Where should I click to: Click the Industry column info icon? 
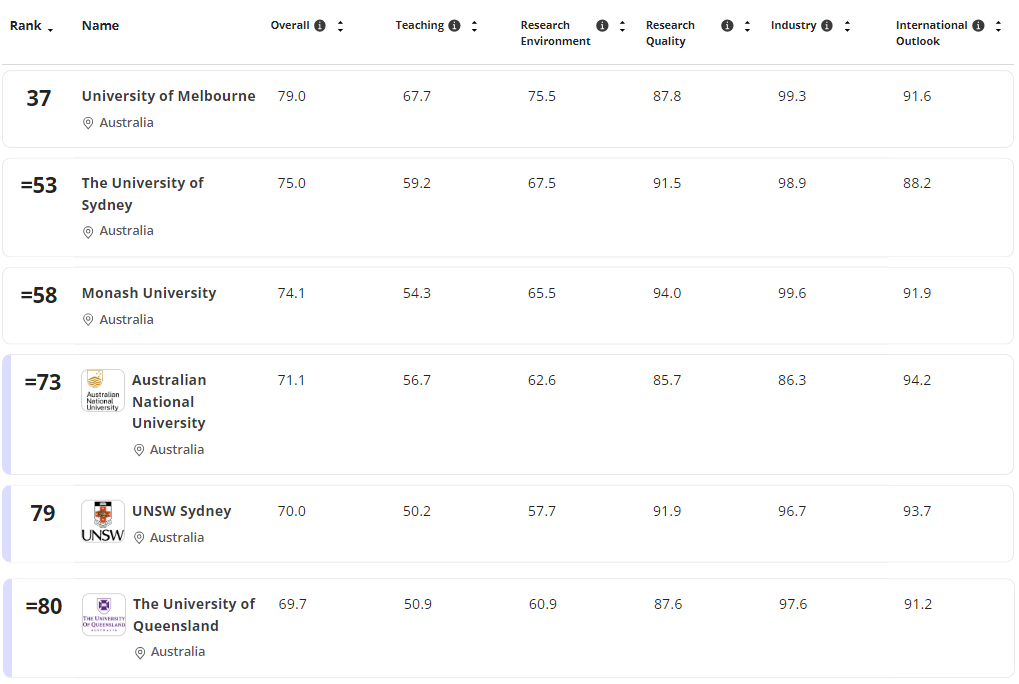[827, 26]
